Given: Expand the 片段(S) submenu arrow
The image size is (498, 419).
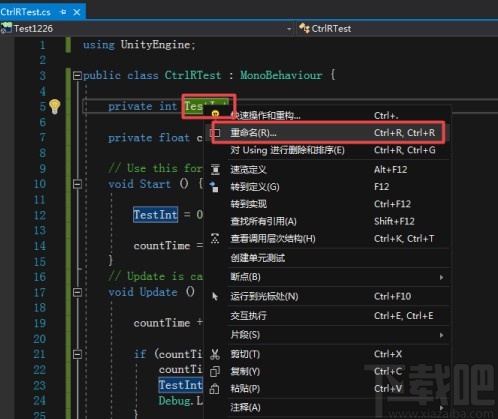Looking at the screenshot, I should click(441, 335).
